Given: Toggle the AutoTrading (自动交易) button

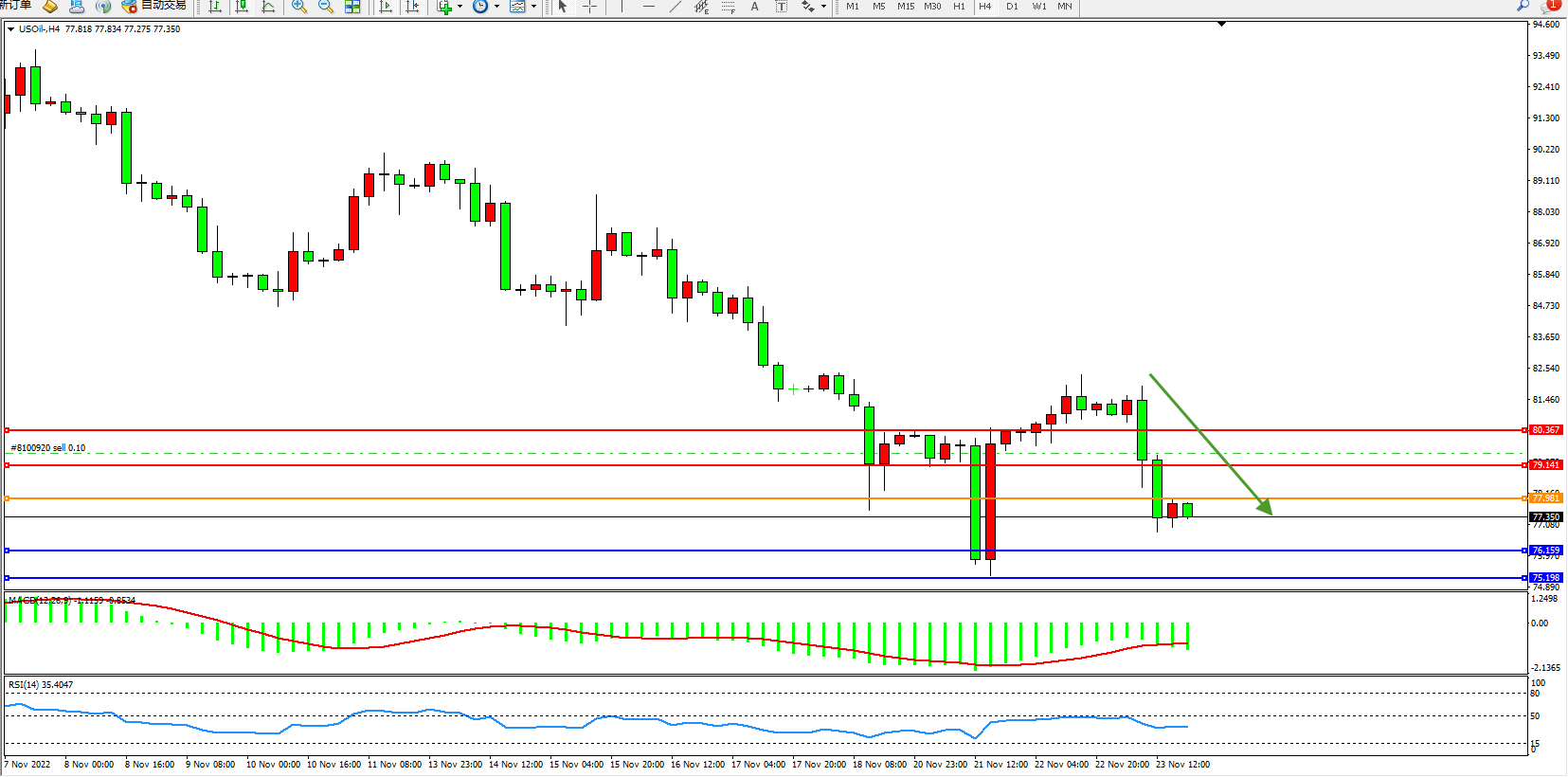Looking at the screenshot, I should 153,6.
